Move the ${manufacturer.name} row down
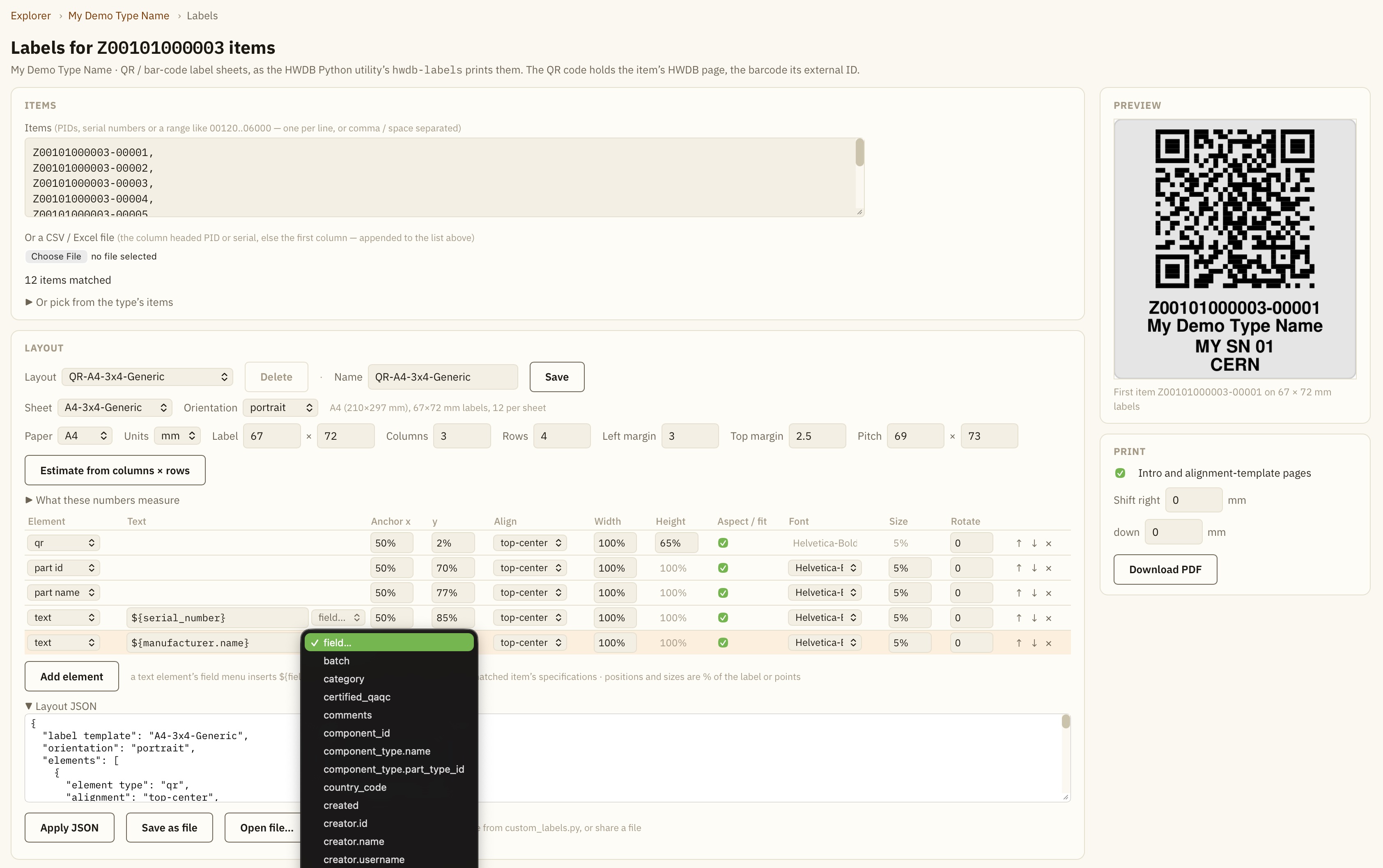The height and width of the screenshot is (868, 1383). pos(1034,643)
